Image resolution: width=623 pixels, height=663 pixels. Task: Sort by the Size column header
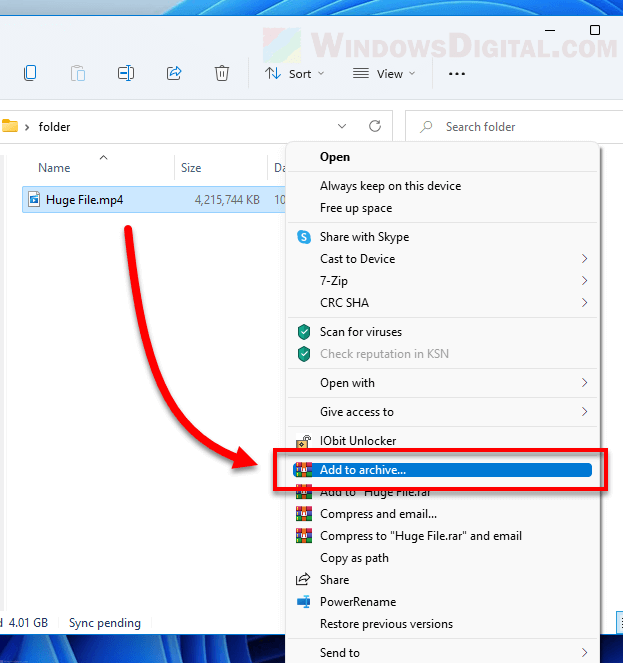point(191,168)
